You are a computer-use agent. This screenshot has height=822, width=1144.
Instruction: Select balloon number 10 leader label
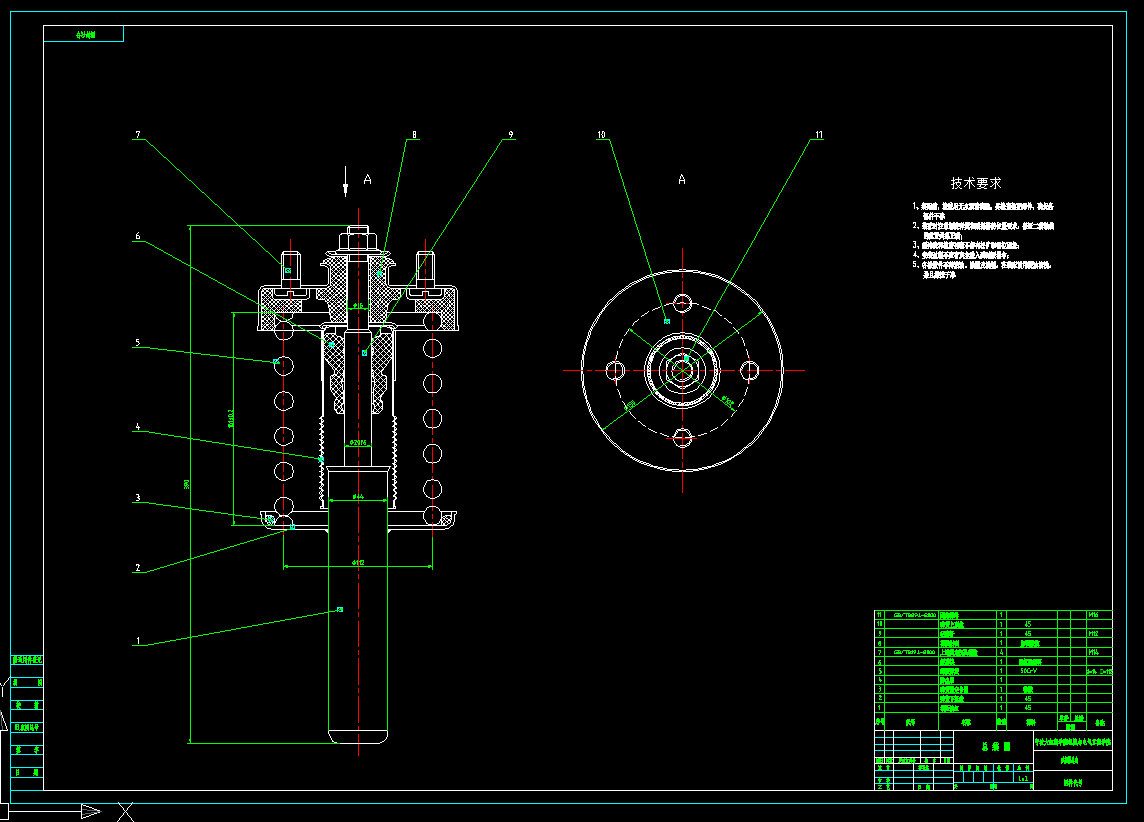click(x=601, y=135)
